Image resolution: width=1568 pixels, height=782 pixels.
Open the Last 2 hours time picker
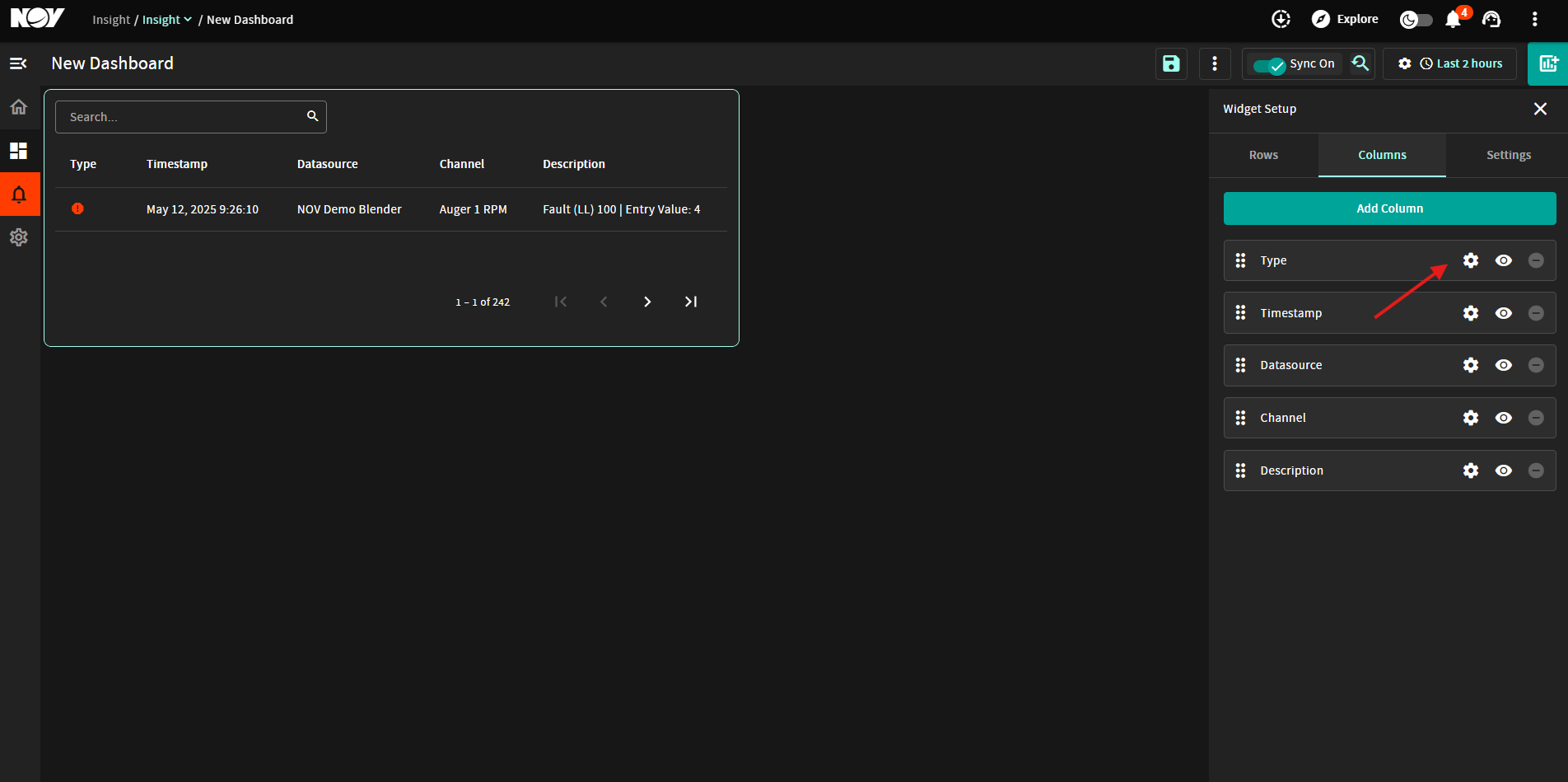pos(1462,63)
